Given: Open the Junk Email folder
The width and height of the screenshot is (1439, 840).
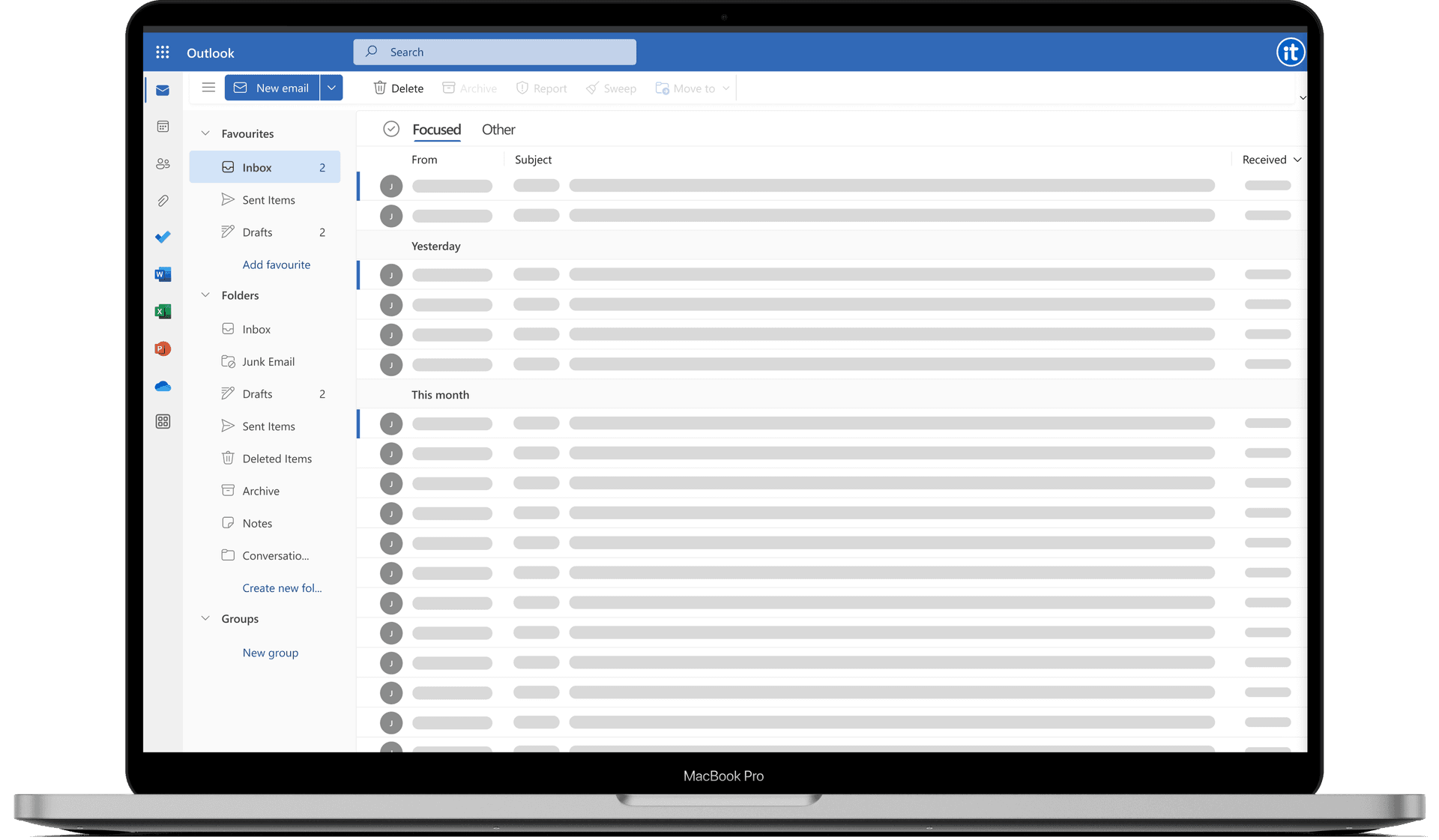Looking at the screenshot, I should point(265,361).
